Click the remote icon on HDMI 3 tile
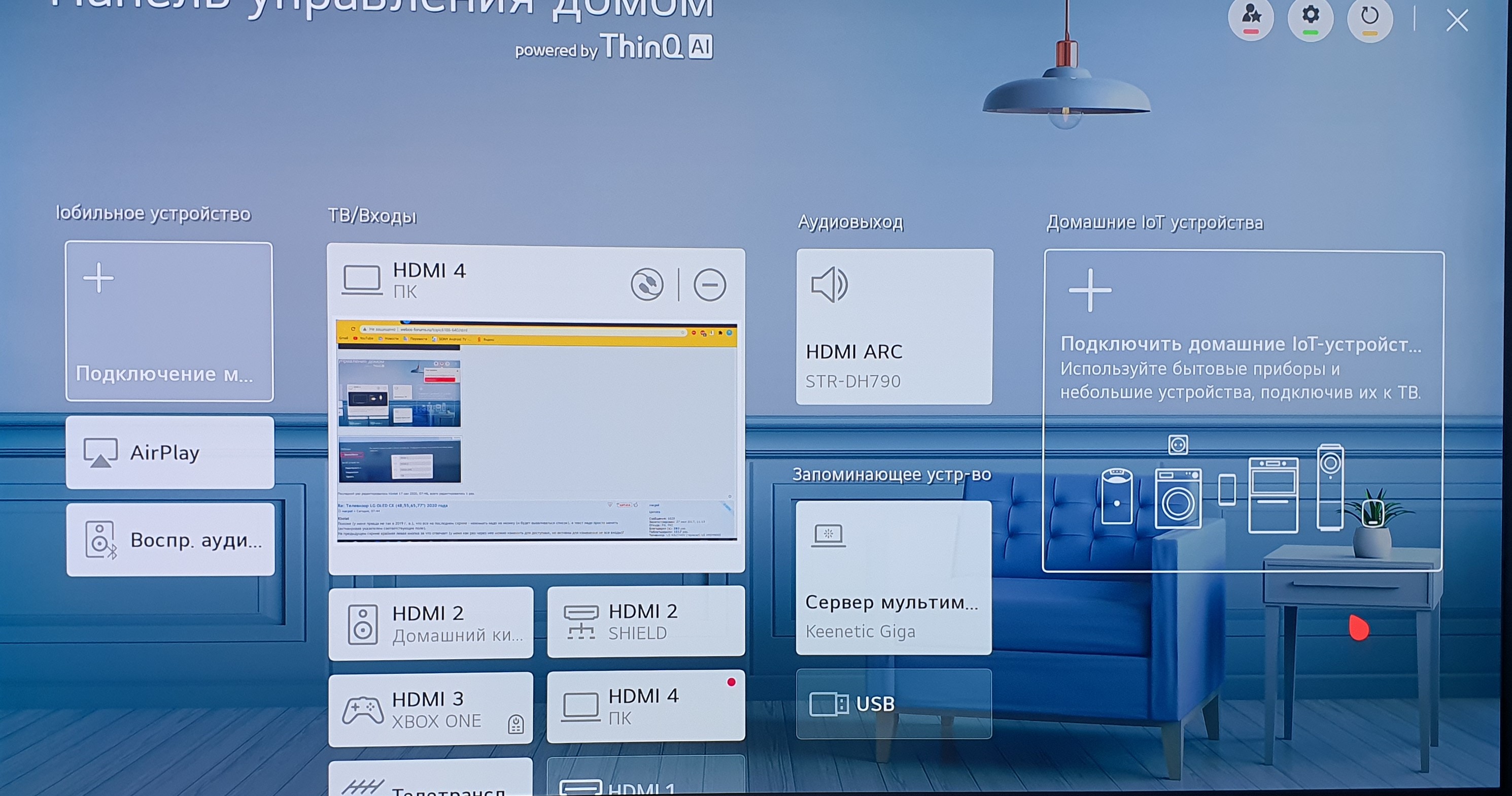This screenshot has width=1512, height=796. click(516, 724)
